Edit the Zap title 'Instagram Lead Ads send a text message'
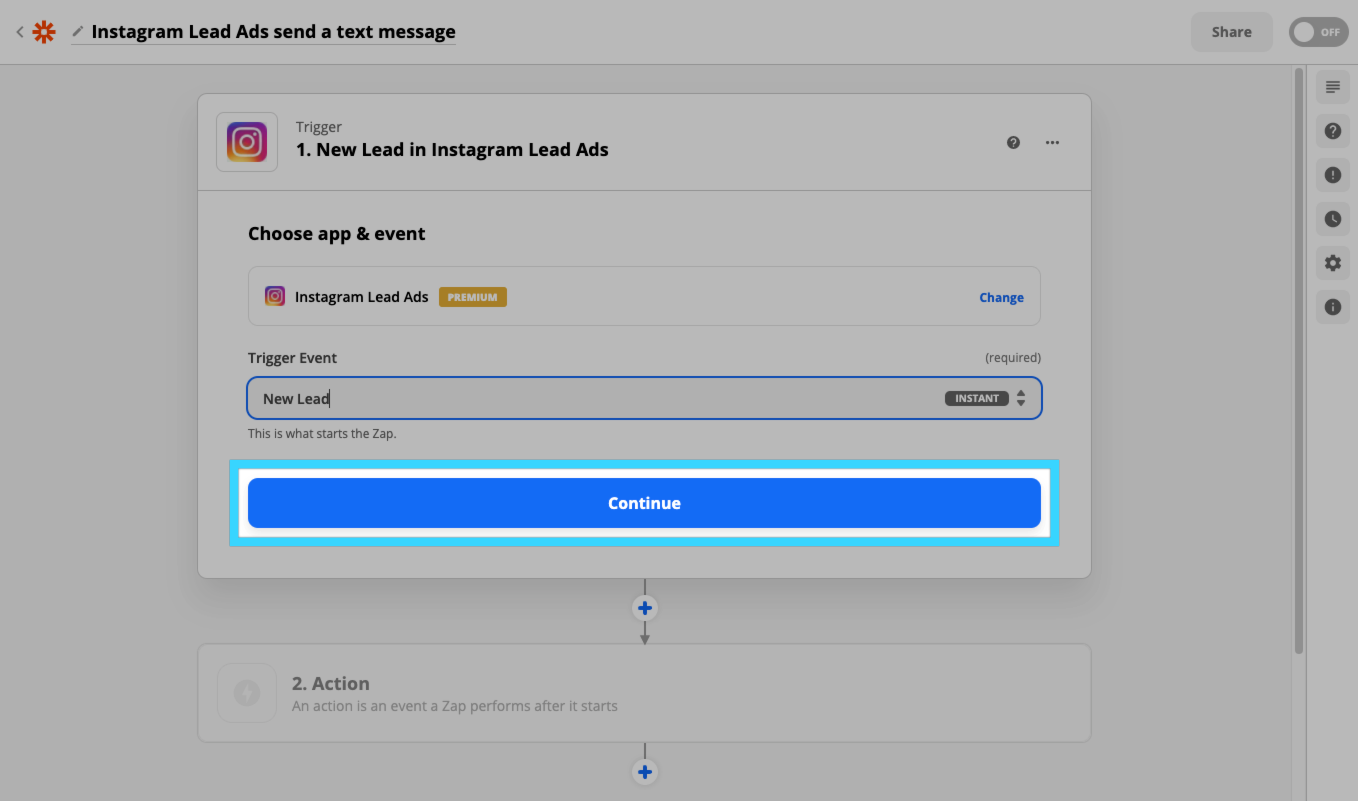This screenshot has width=1358, height=801. (273, 32)
